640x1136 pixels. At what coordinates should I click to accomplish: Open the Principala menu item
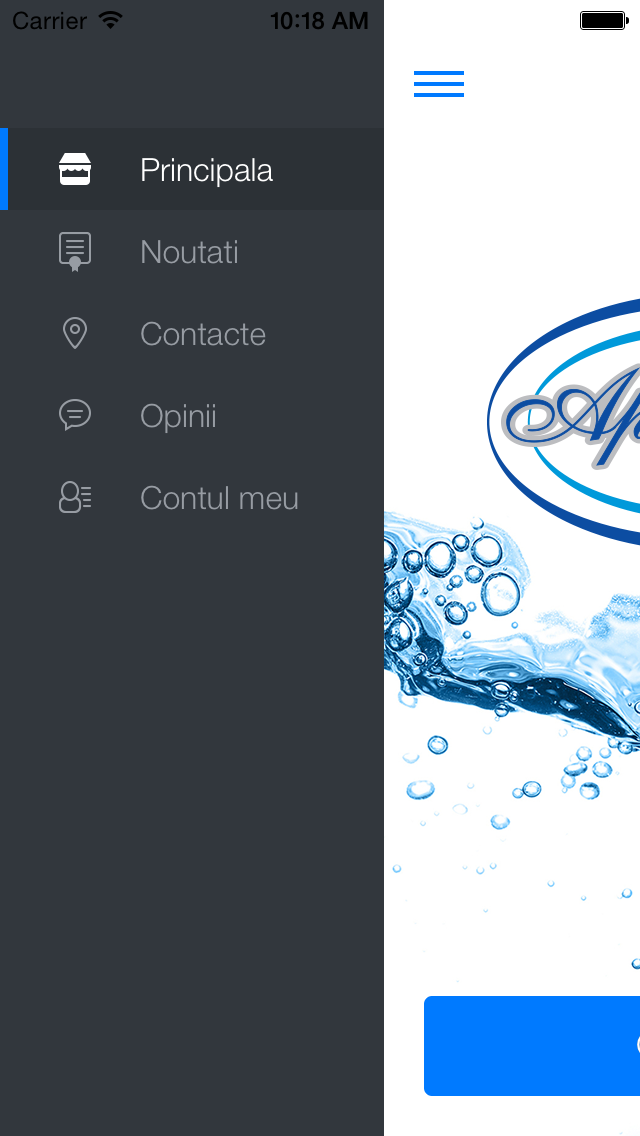pyautogui.click(x=191, y=170)
